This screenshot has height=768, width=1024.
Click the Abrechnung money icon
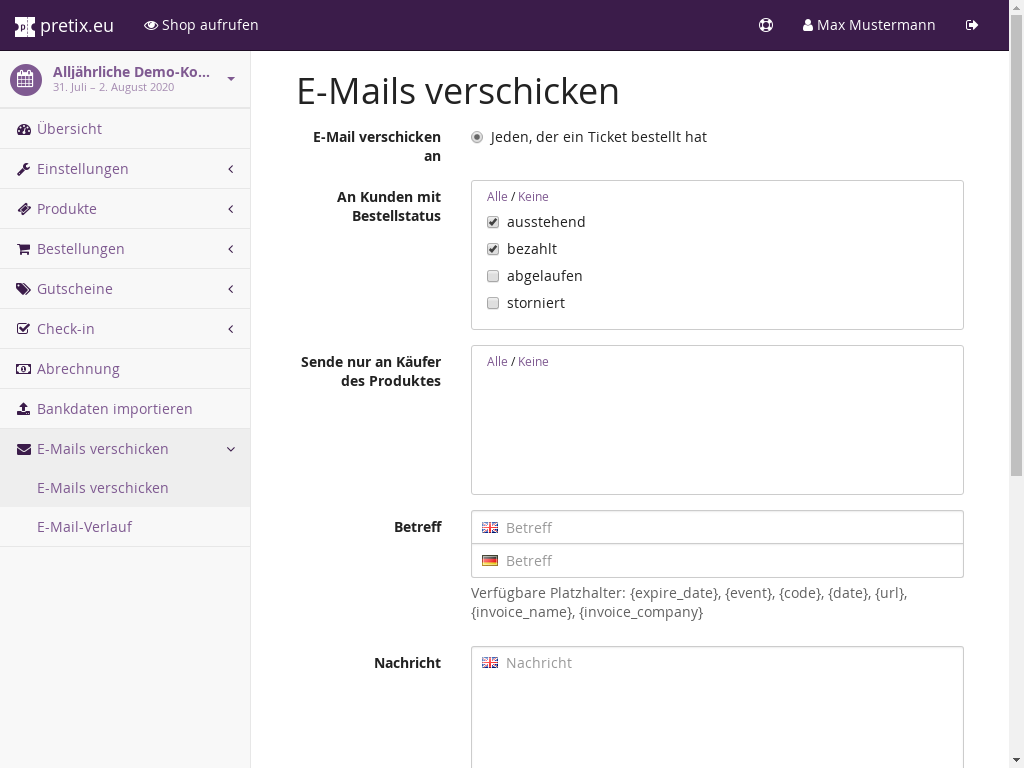click(24, 369)
